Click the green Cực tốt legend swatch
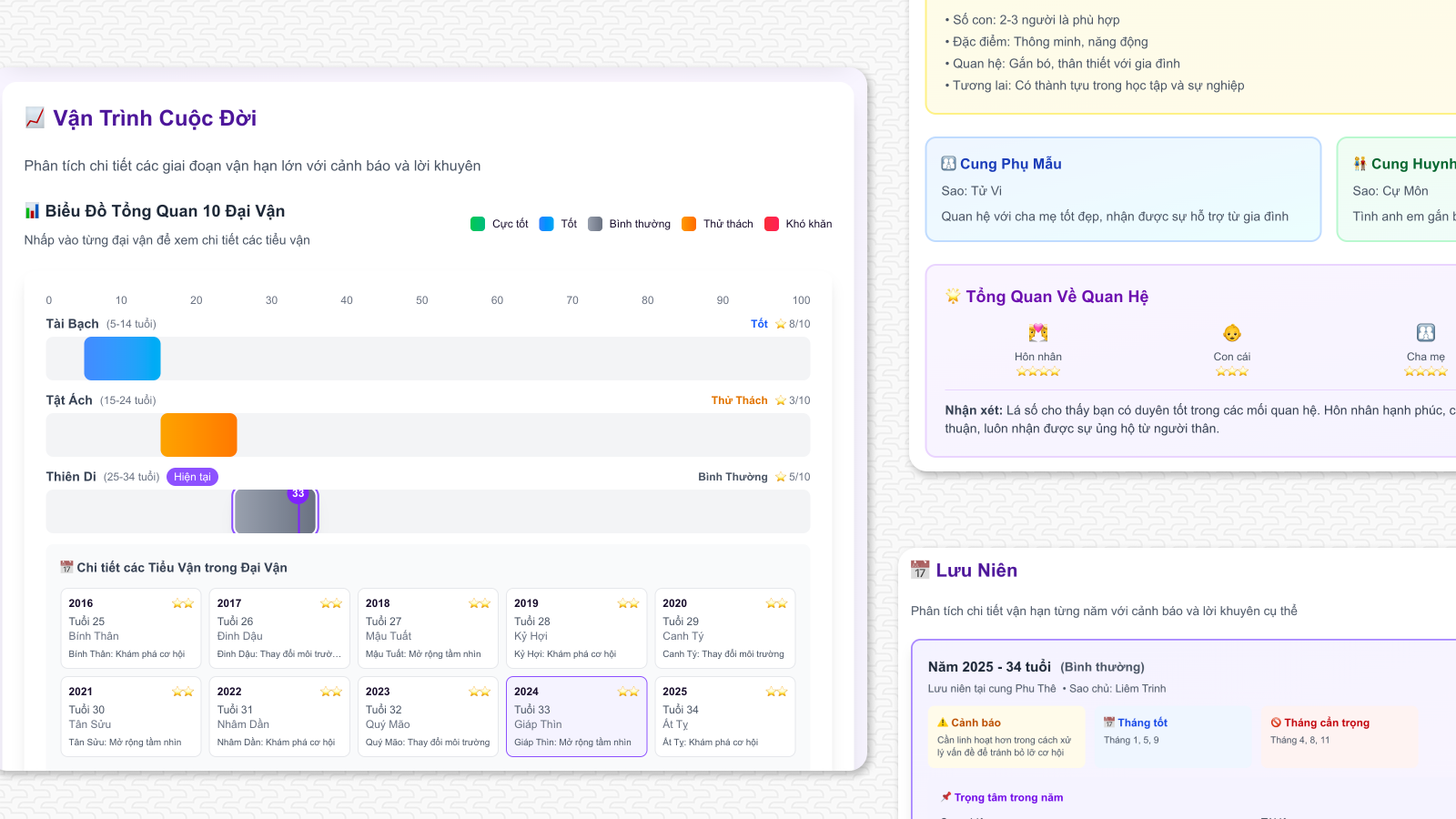Screen dimensions: 1456x819 pos(478,224)
